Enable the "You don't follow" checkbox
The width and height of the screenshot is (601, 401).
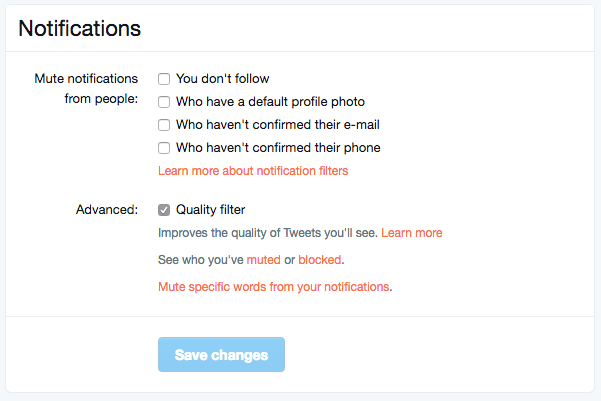pos(164,78)
